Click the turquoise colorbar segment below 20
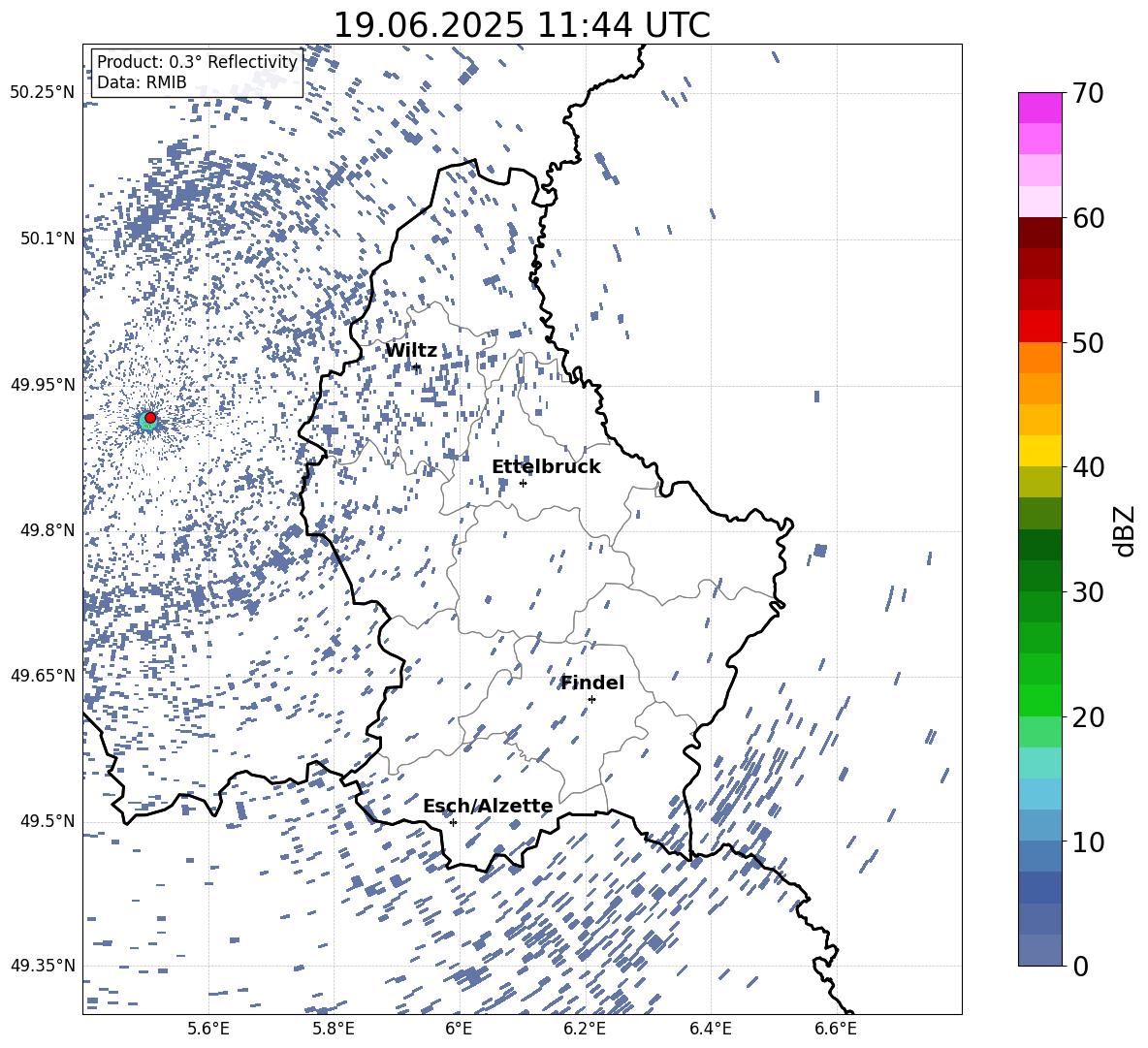The width and height of the screenshot is (1148, 1048). [1039, 763]
